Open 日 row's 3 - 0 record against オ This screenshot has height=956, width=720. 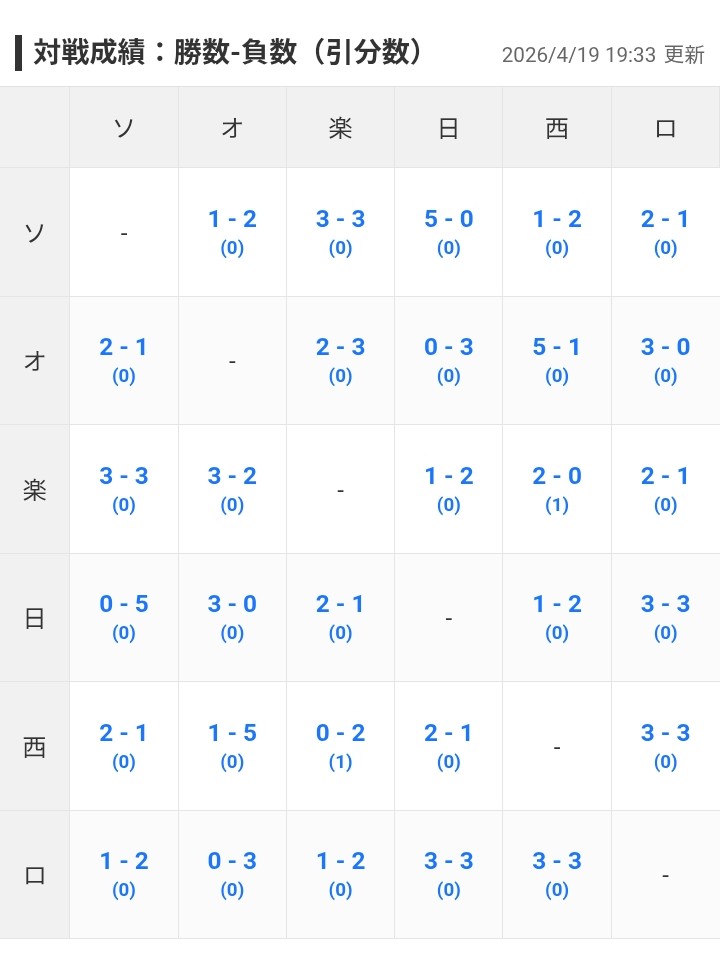click(x=232, y=616)
